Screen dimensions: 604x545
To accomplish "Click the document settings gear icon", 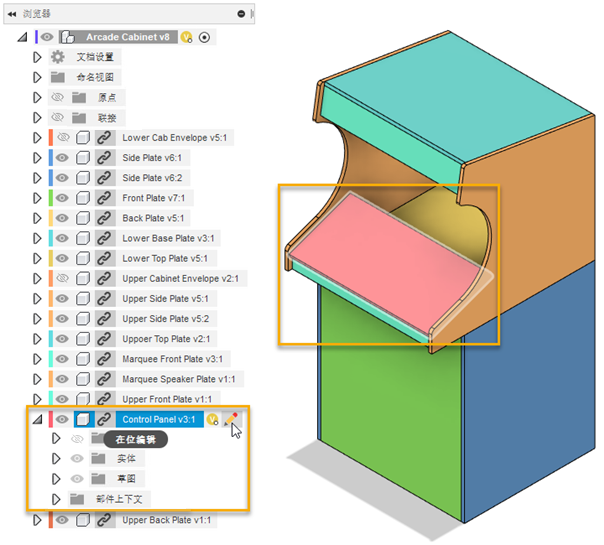I will tap(58, 57).
